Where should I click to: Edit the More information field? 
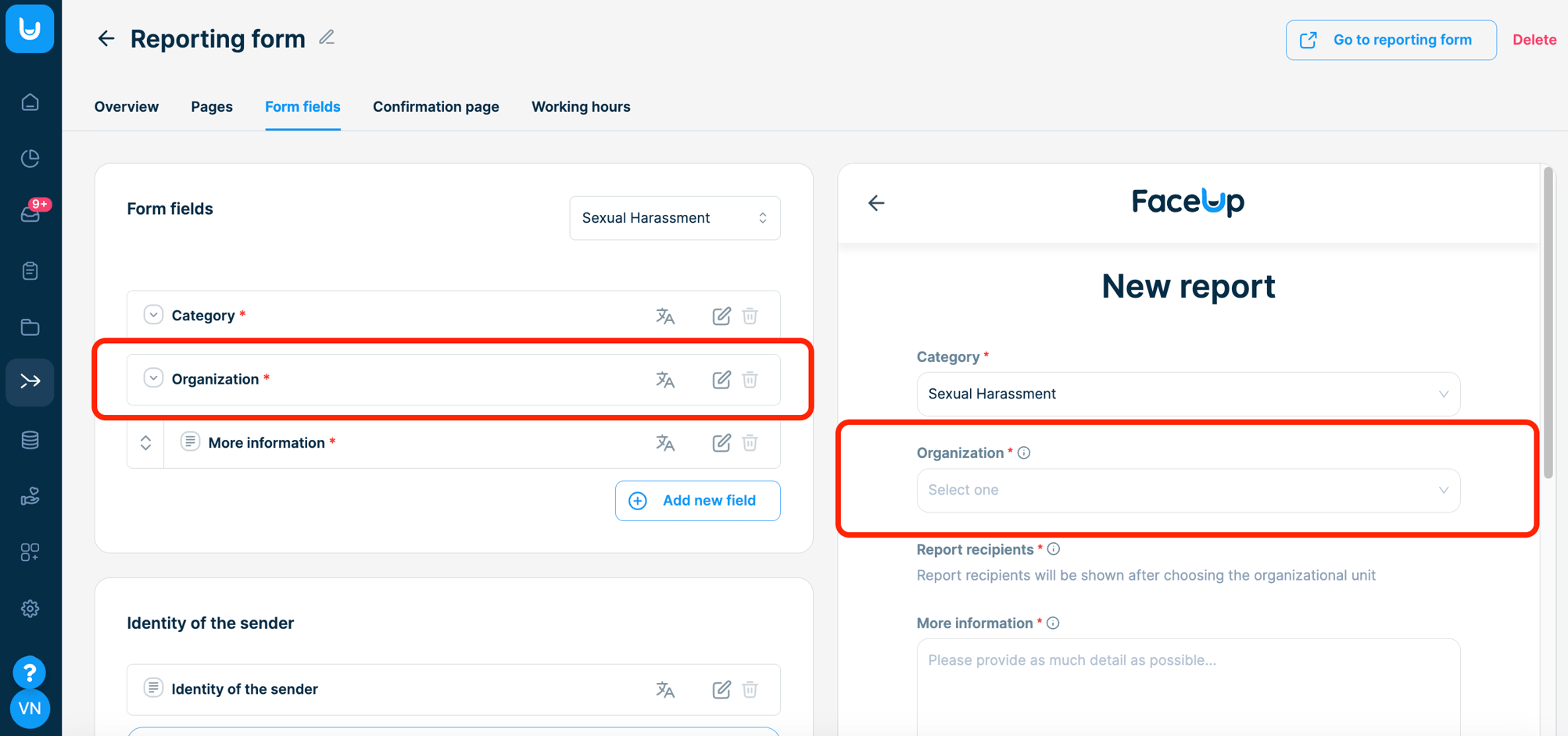point(721,443)
